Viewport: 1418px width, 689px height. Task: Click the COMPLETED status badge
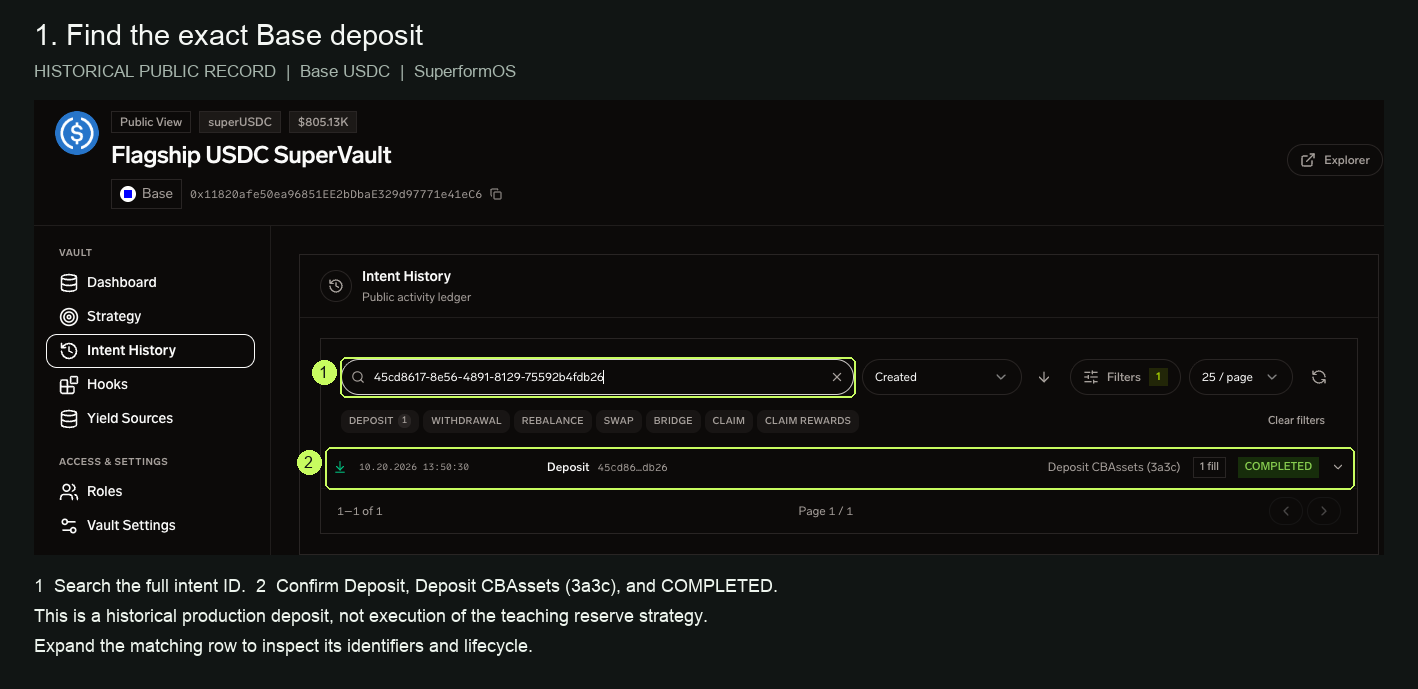pos(1278,467)
